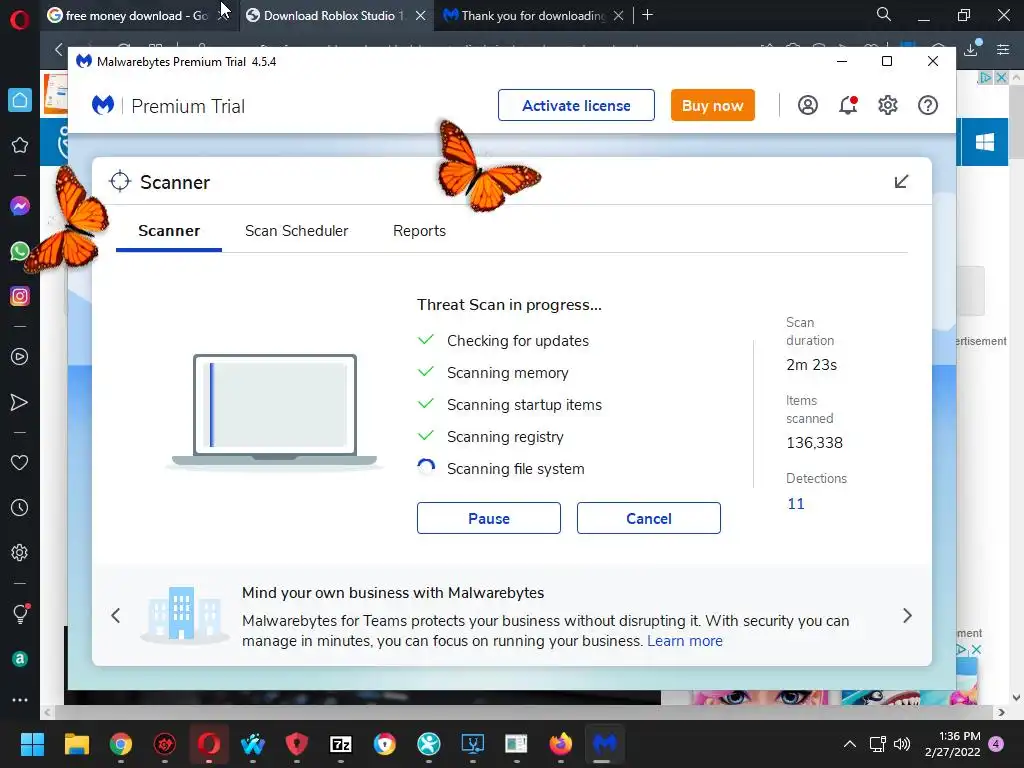Switch to the Scanner tab
Screen dimensions: 1024x768
click(169, 231)
